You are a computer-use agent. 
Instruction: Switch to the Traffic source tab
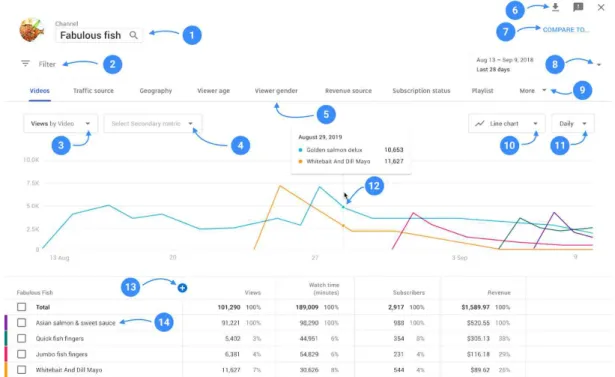click(93, 91)
